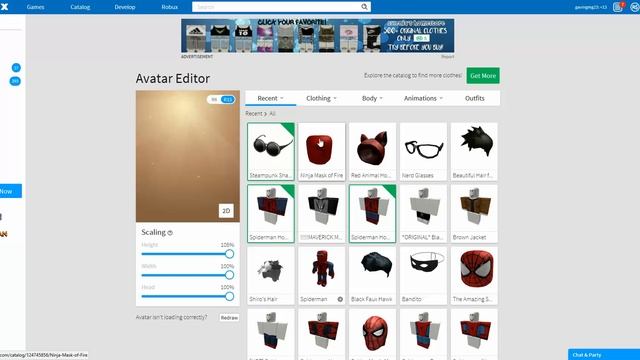Equip the Ninja Mask of Fire

[x=322, y=151]
